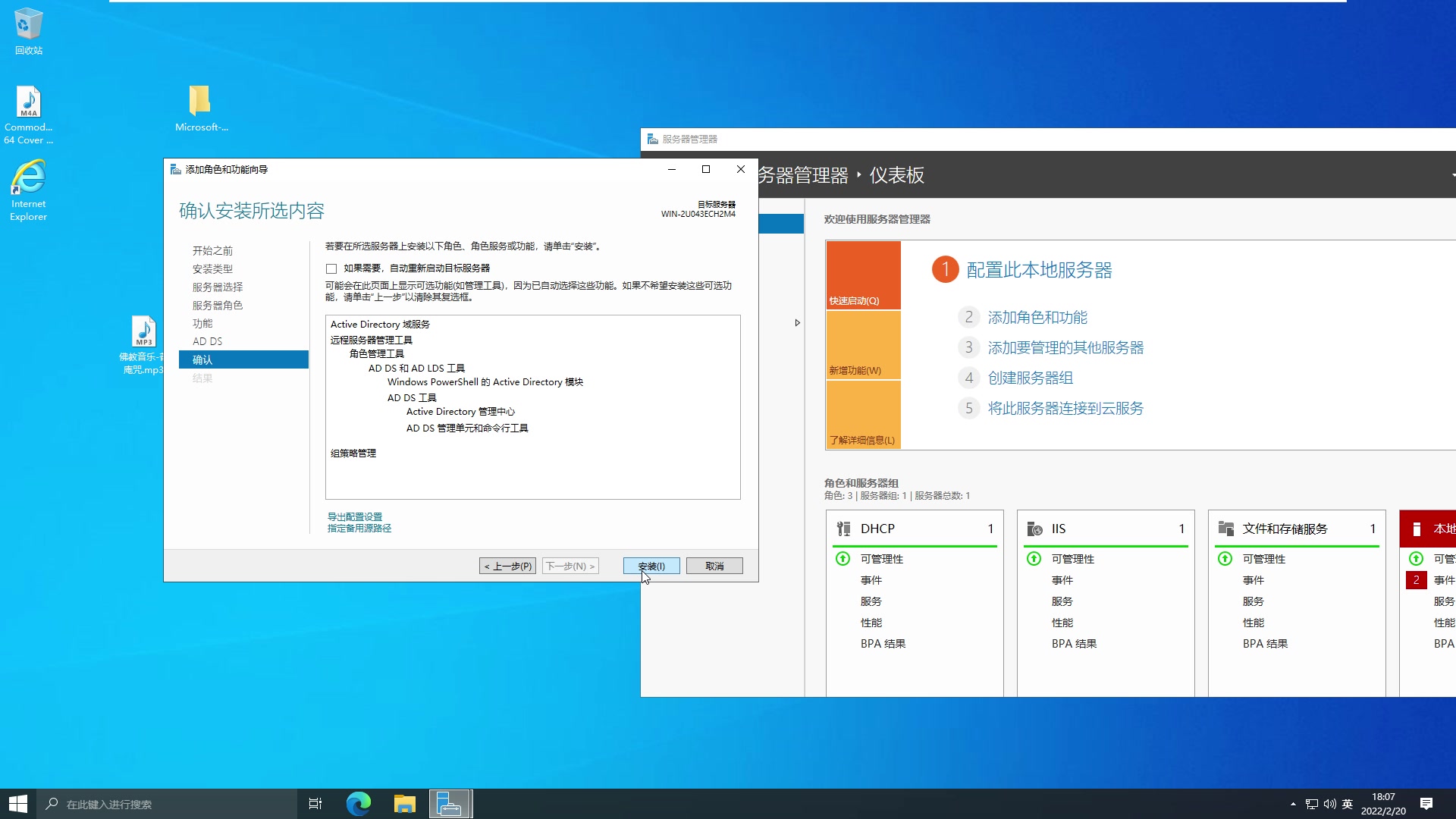The width and height of the screenshot is (1456, 819).
Task: Go to the 服务器选择 wizard step
Action: coord(218,287)
